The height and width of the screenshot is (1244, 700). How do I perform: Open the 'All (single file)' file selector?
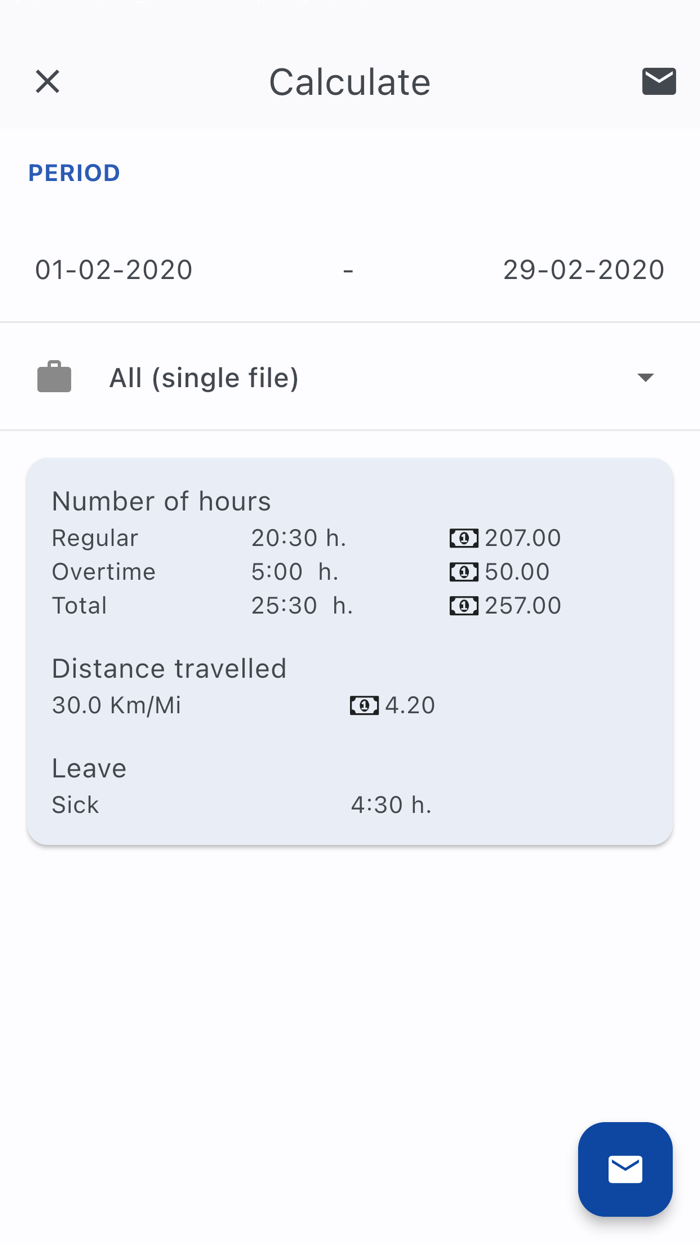click(204, 377)
